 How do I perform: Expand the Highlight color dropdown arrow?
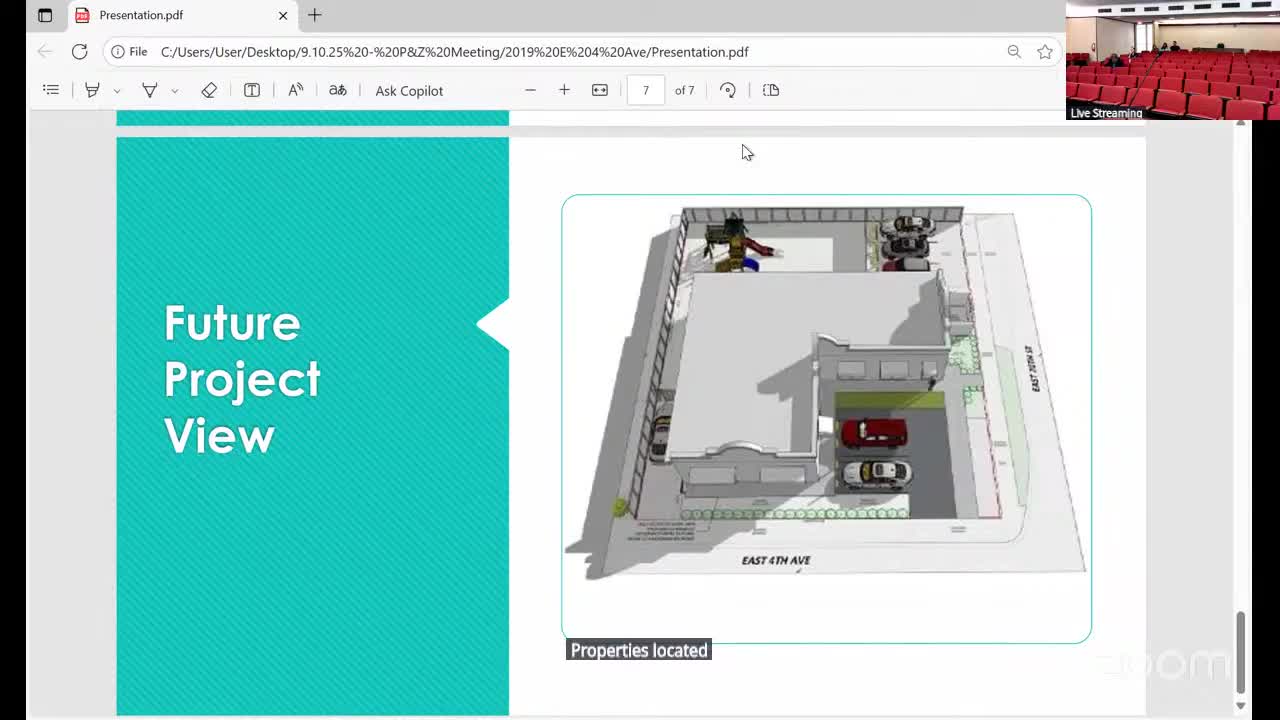[117, 91]
